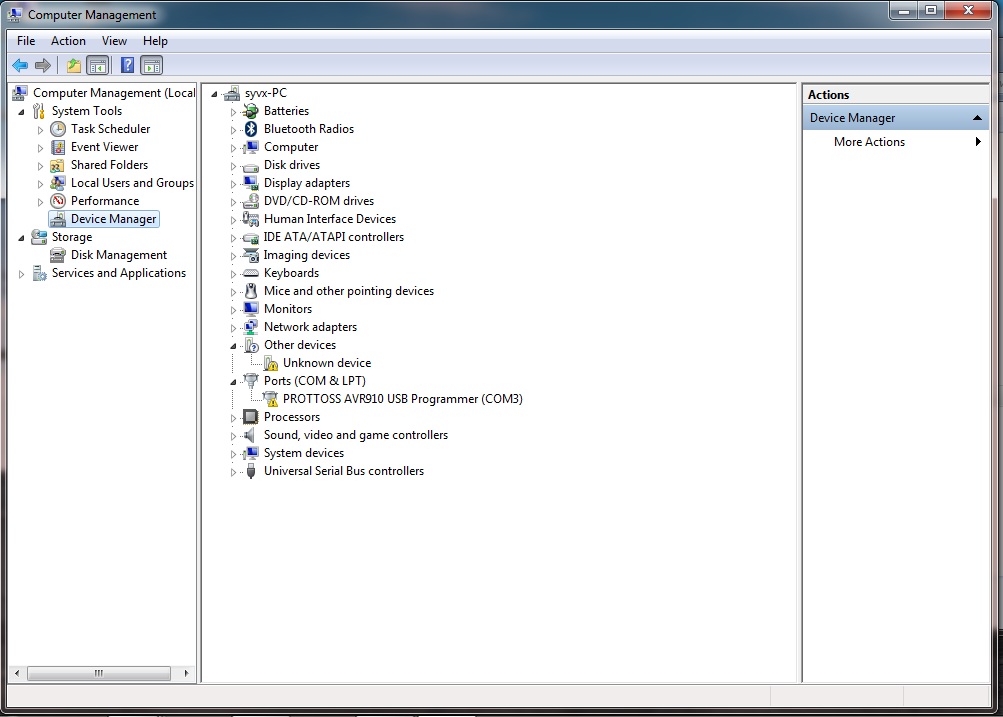Viewport: 1003px width, 717px height.
Task: Select the Keyboards label
Action: (291, 273)
